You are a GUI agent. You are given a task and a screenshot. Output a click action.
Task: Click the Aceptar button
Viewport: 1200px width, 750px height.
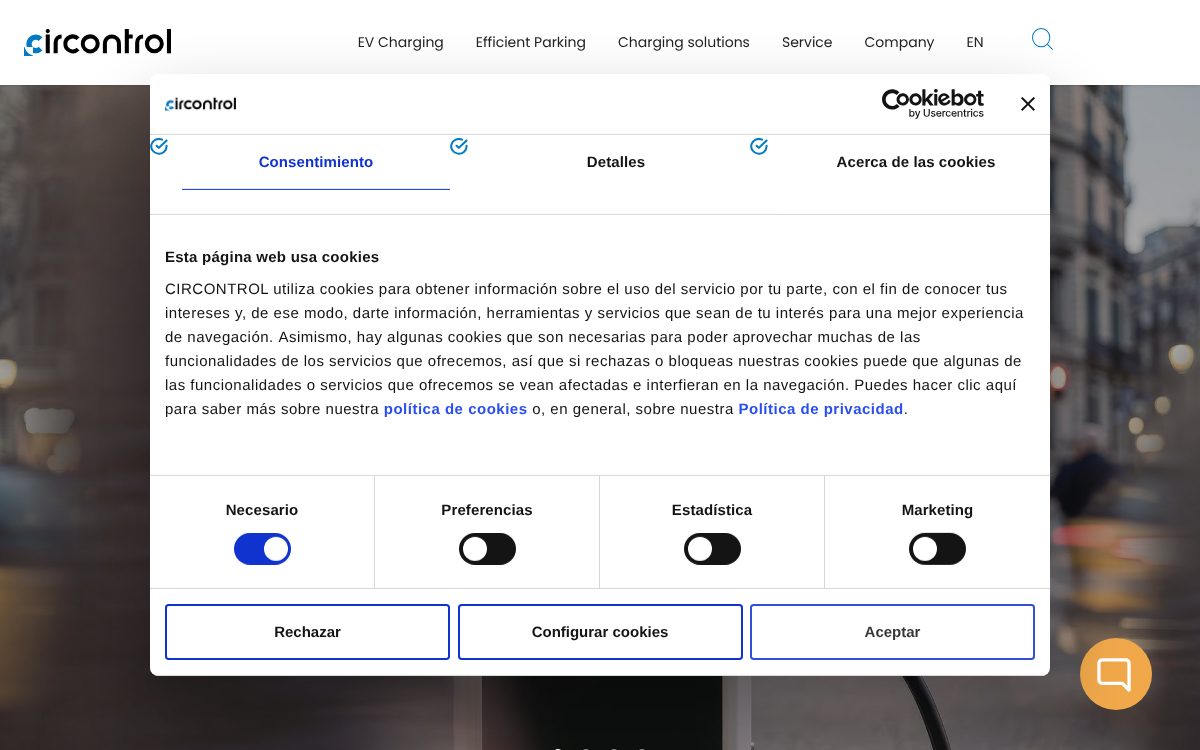(892, 632)
